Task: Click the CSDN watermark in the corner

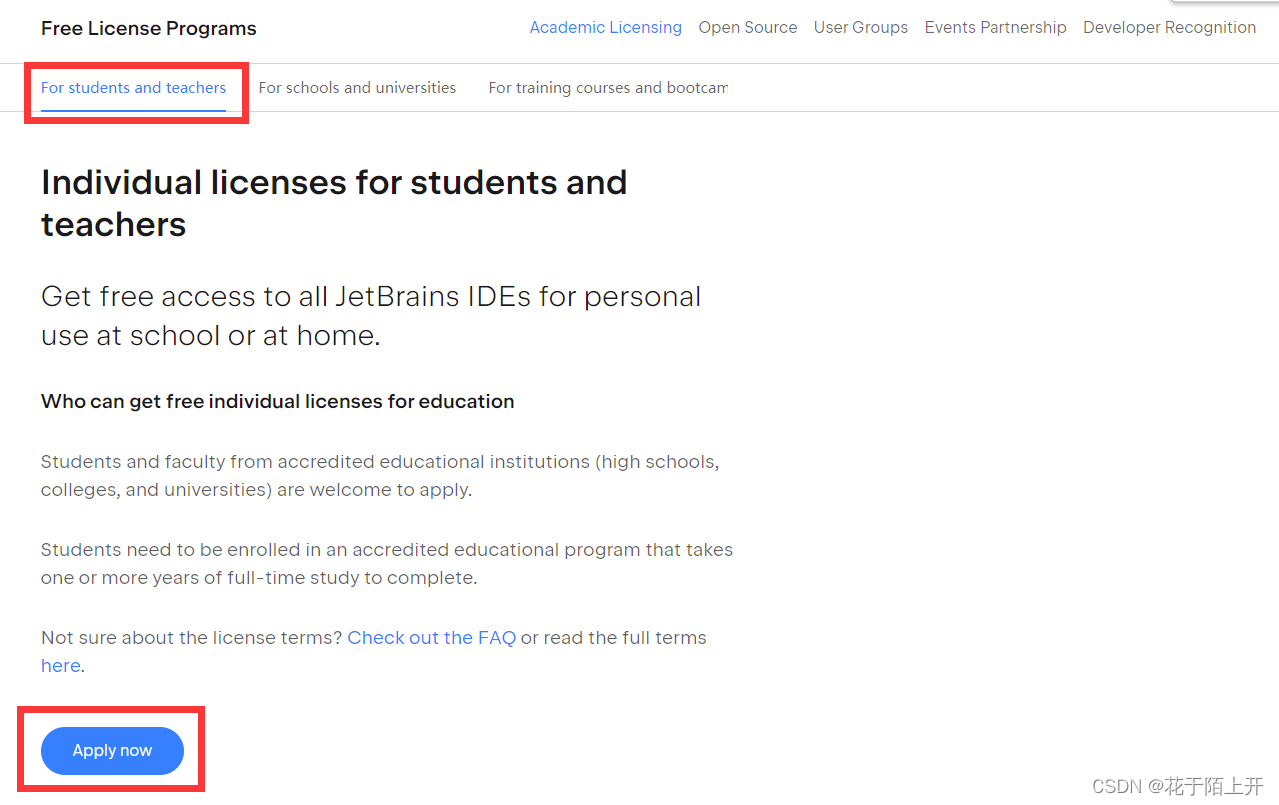Action: (1177, 786)
